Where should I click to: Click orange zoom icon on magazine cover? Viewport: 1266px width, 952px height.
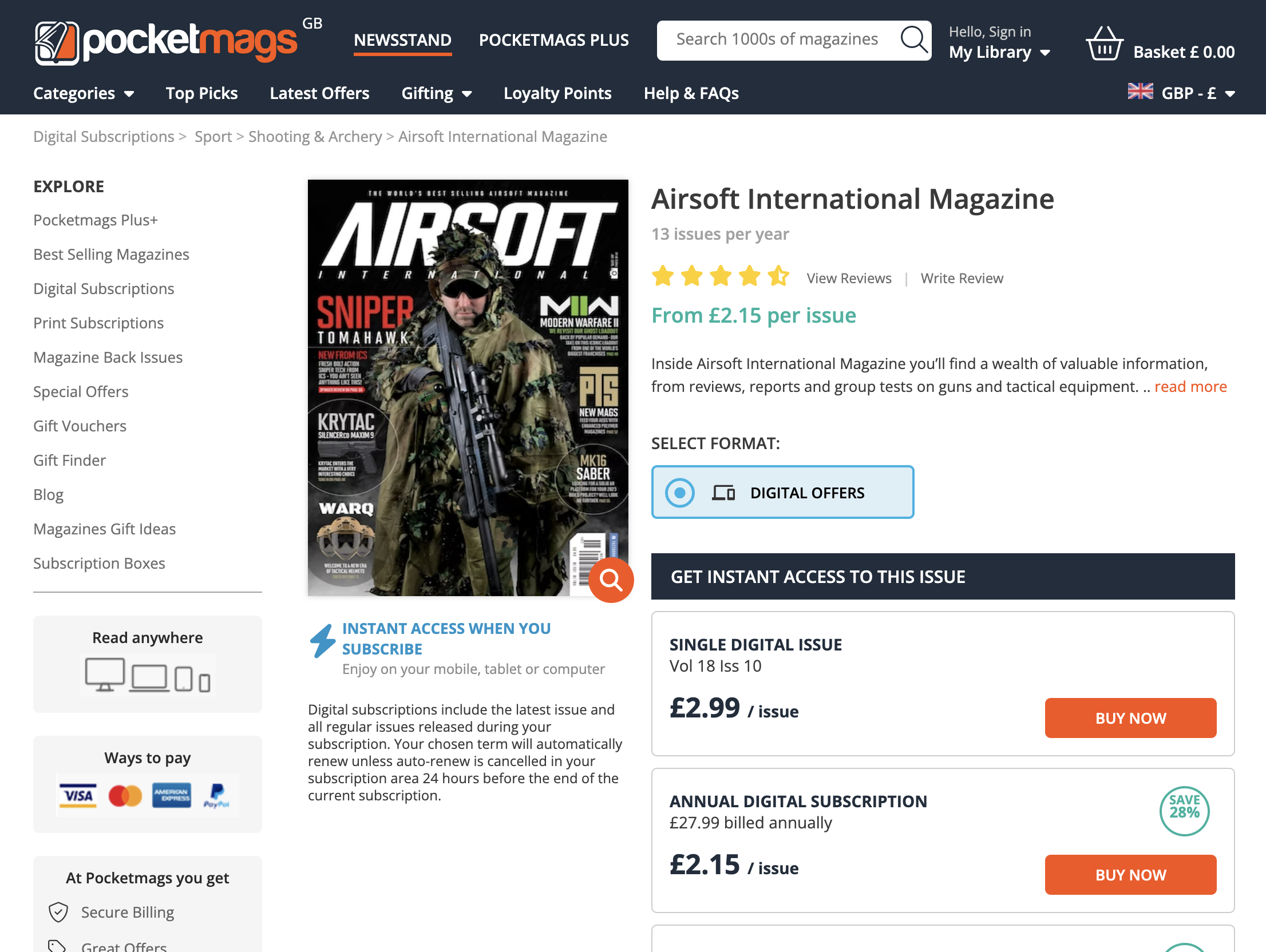click(x=611, y=580)
